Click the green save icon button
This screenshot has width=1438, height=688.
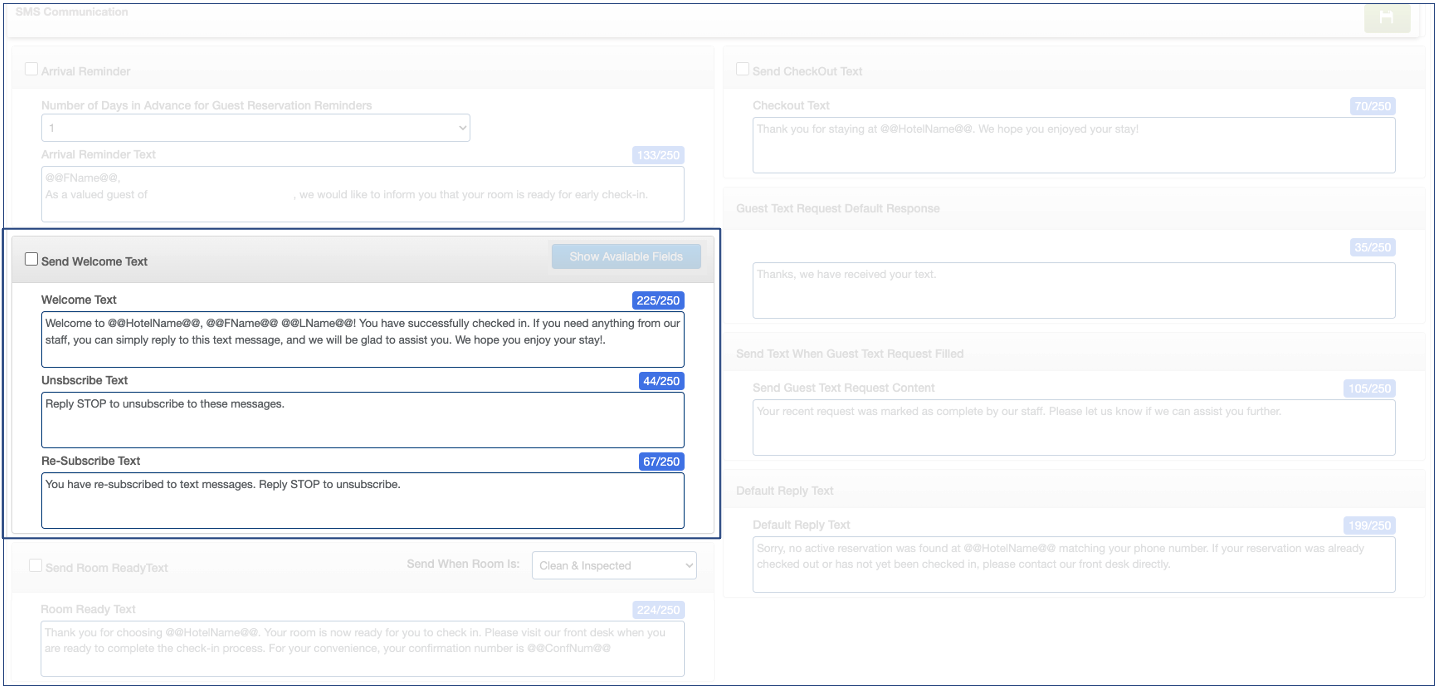[1385, 18]
